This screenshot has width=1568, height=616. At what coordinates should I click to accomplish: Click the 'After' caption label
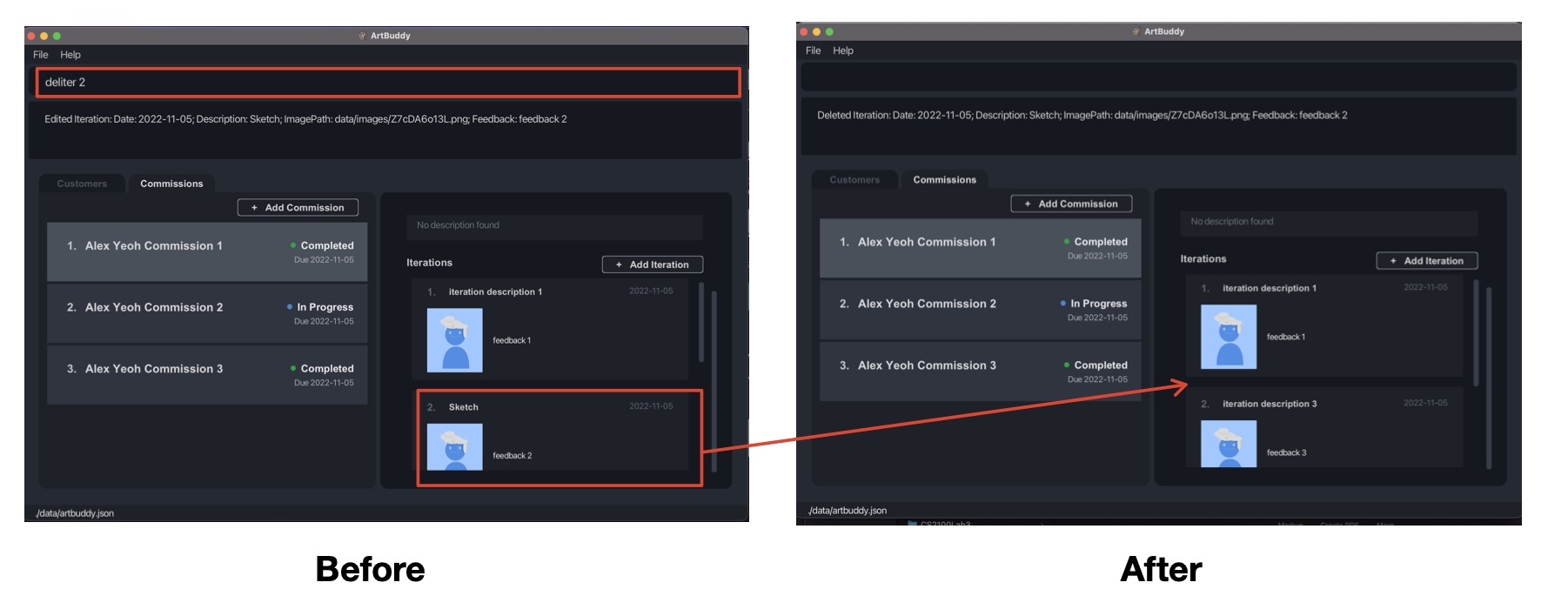[x=1161, y=569]
